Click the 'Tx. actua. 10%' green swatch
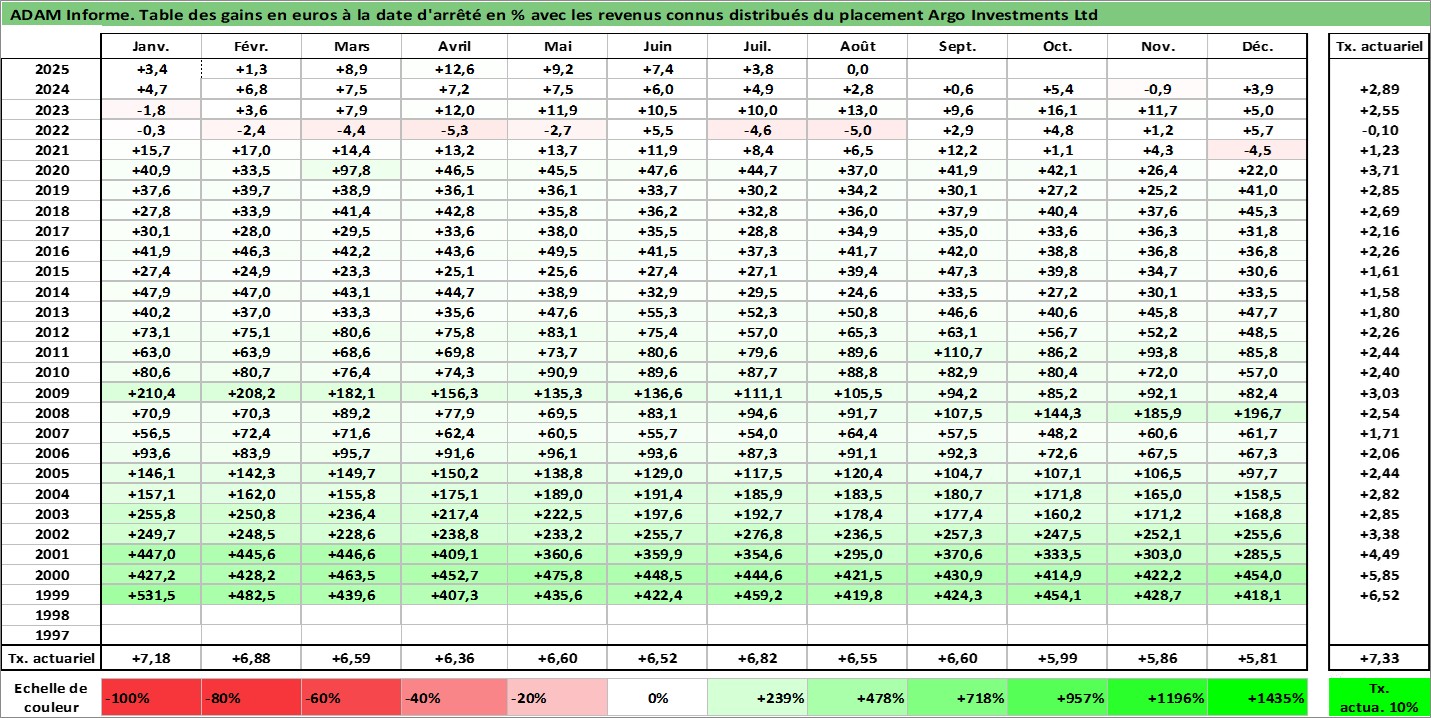 pyautogui.click(x=1379, y=698)
